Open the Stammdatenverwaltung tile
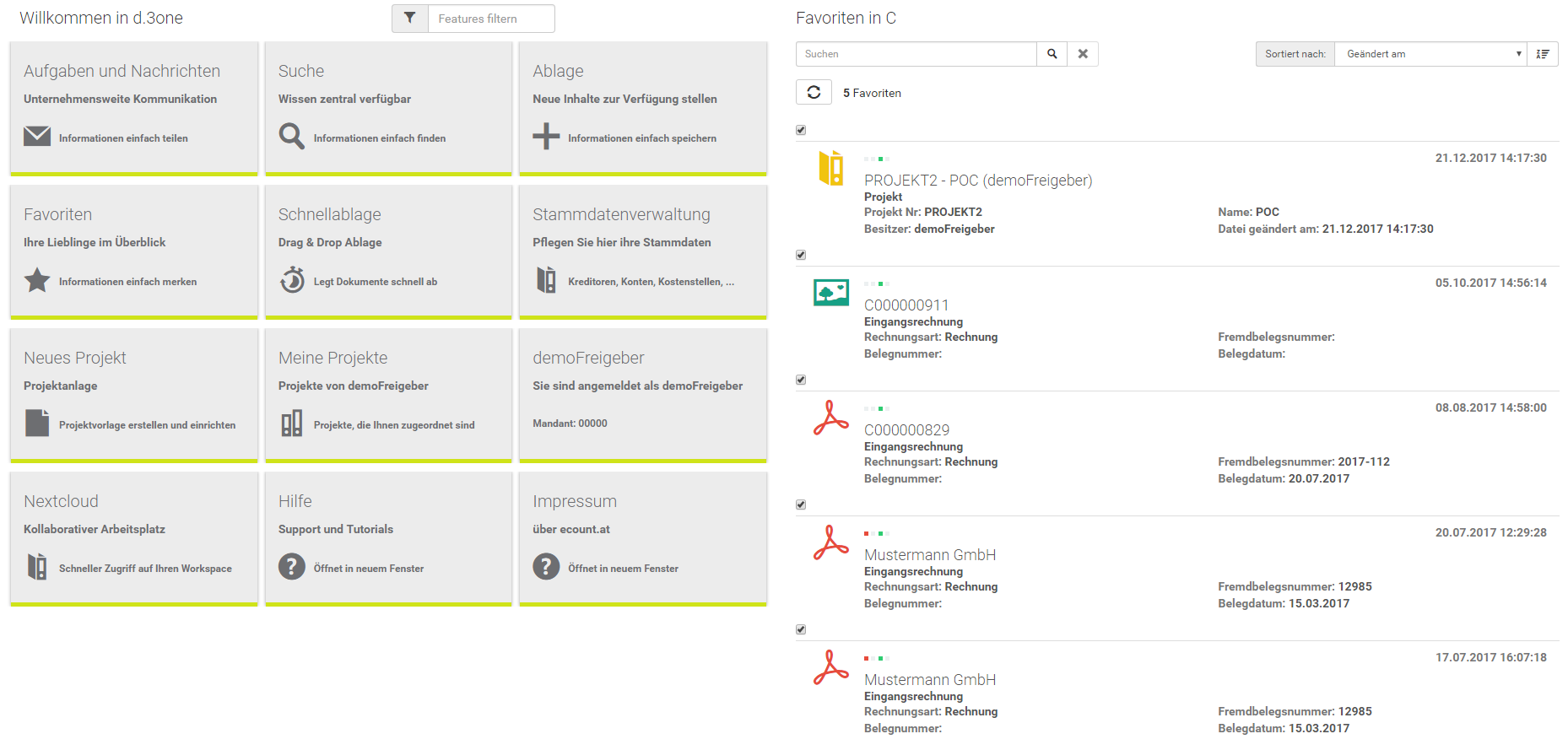The image size is (1568, 750). (x=643, y=251)
